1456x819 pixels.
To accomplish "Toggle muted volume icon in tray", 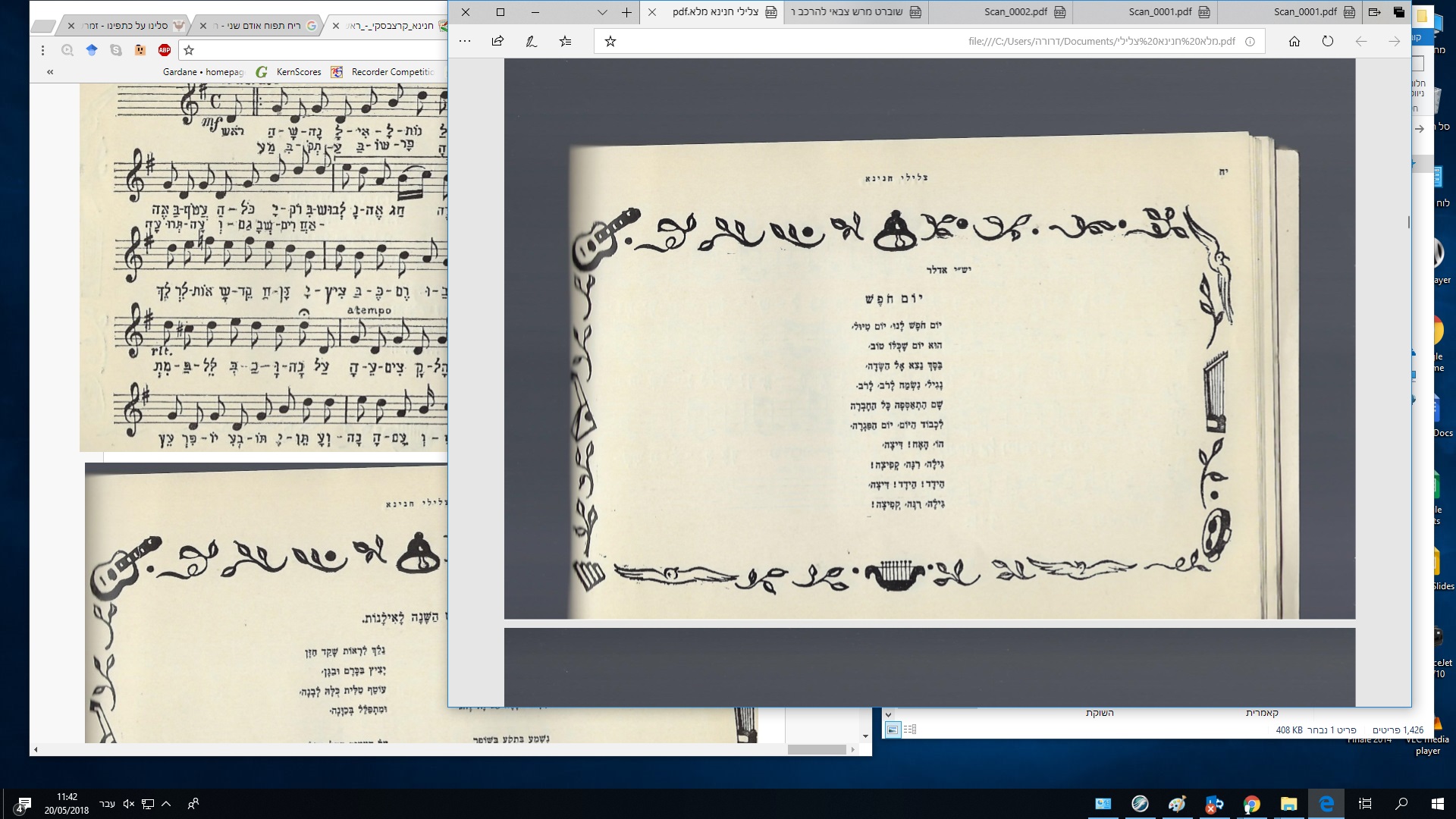I will pos(128,804).
